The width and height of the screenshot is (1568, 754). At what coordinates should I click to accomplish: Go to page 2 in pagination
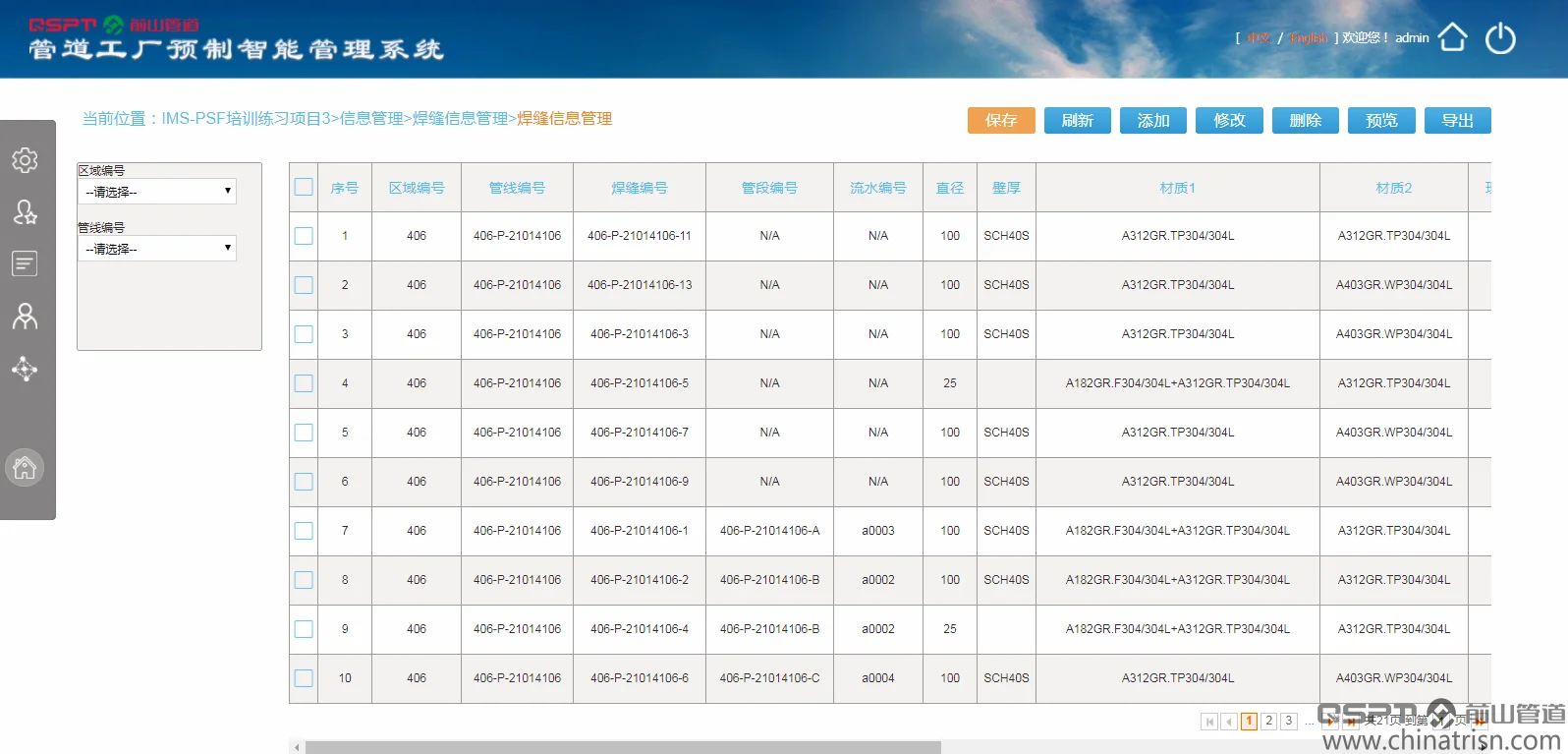pos(1268,722)
